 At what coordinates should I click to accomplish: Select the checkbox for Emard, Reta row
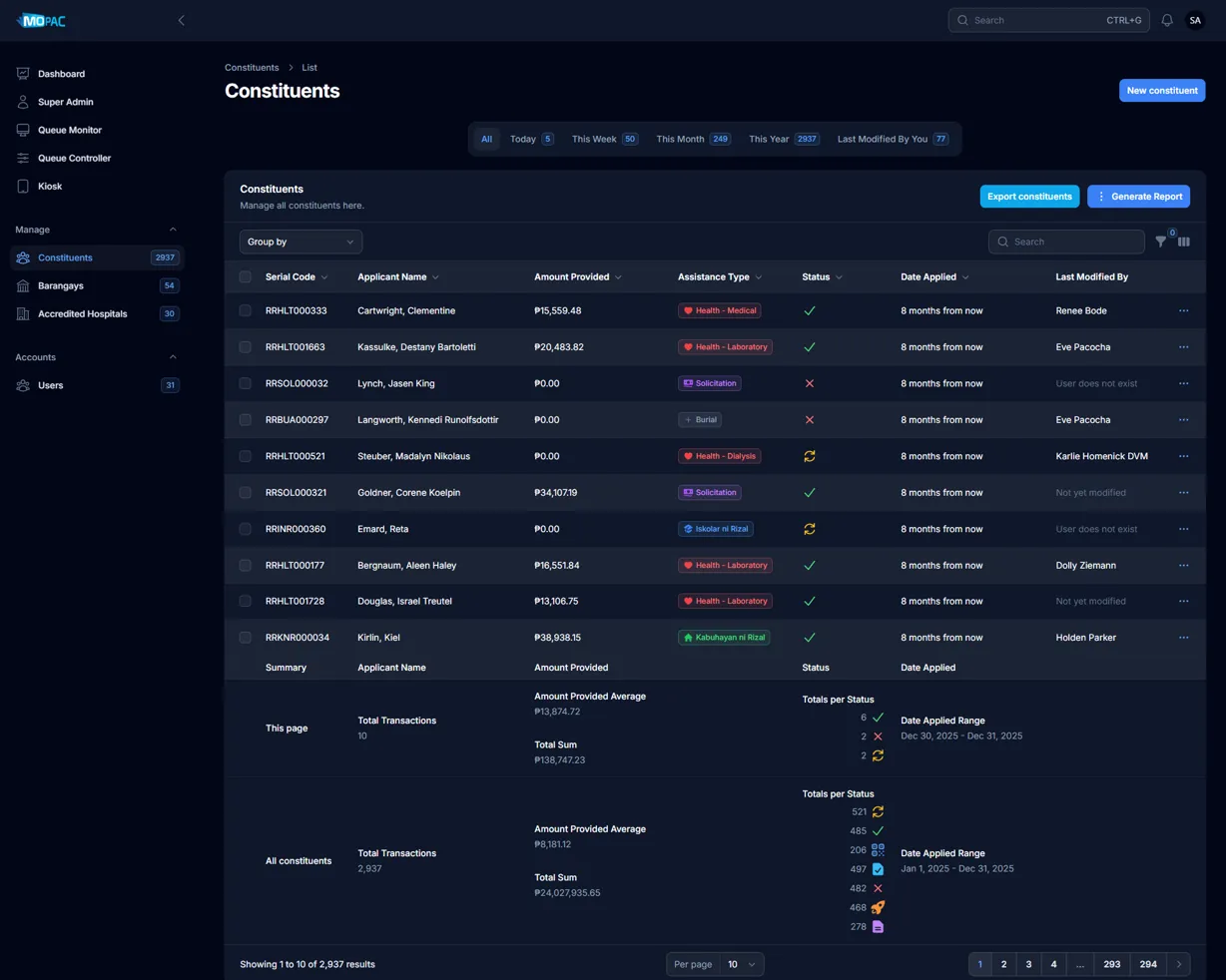(x=246, y=529)
